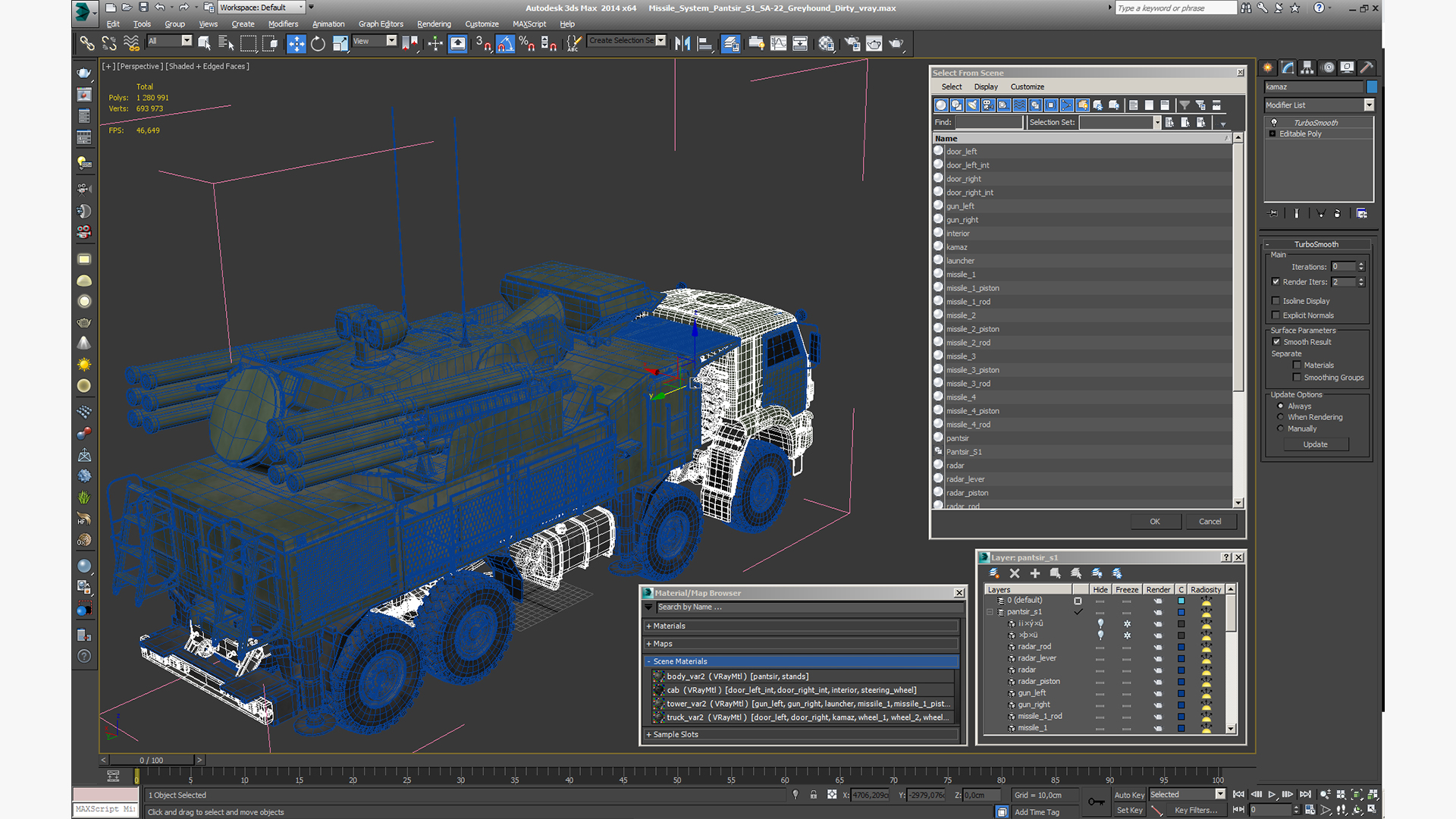Open the Render Setup teapot icon

click(852, 44)
